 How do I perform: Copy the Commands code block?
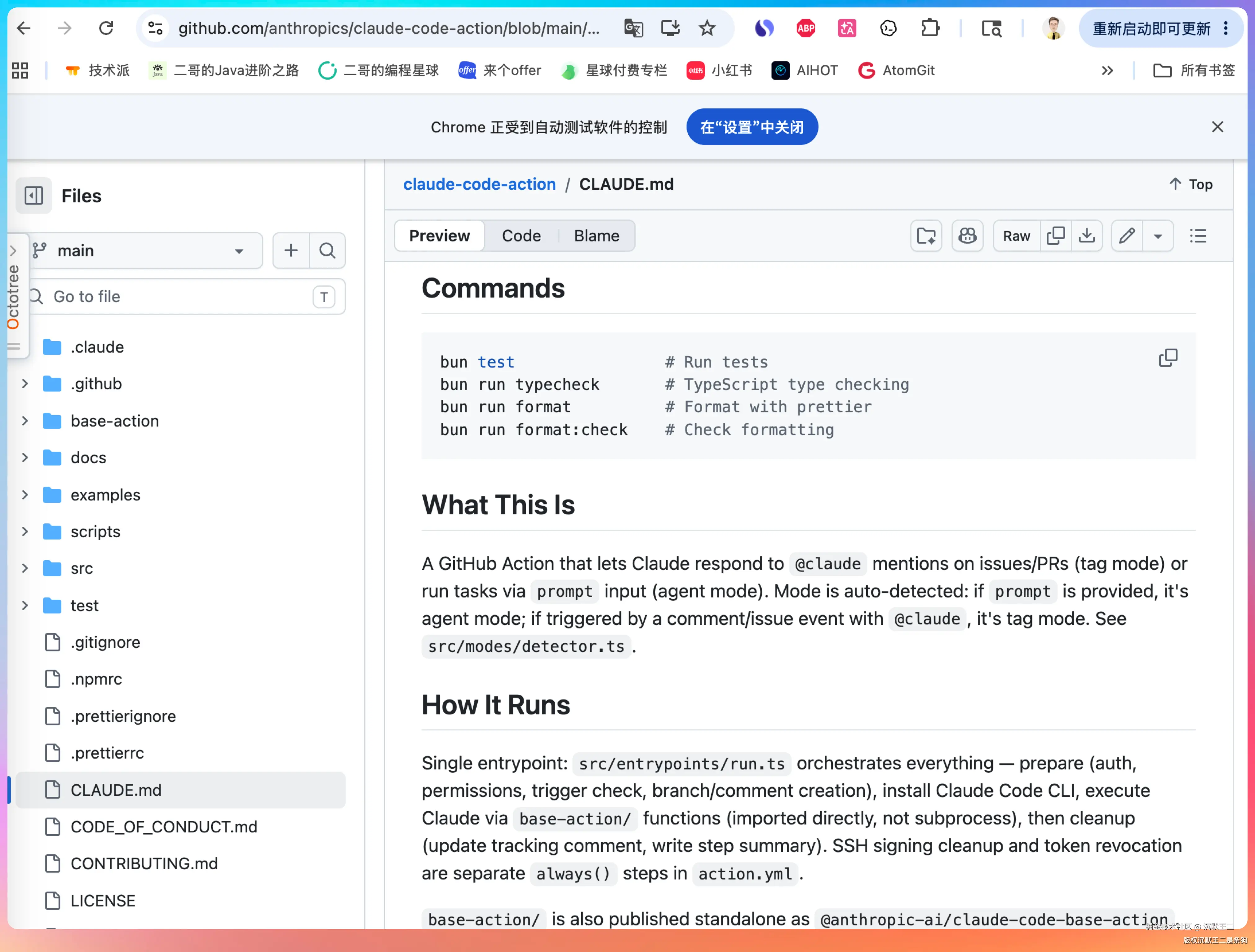[x=1168, y=358]
